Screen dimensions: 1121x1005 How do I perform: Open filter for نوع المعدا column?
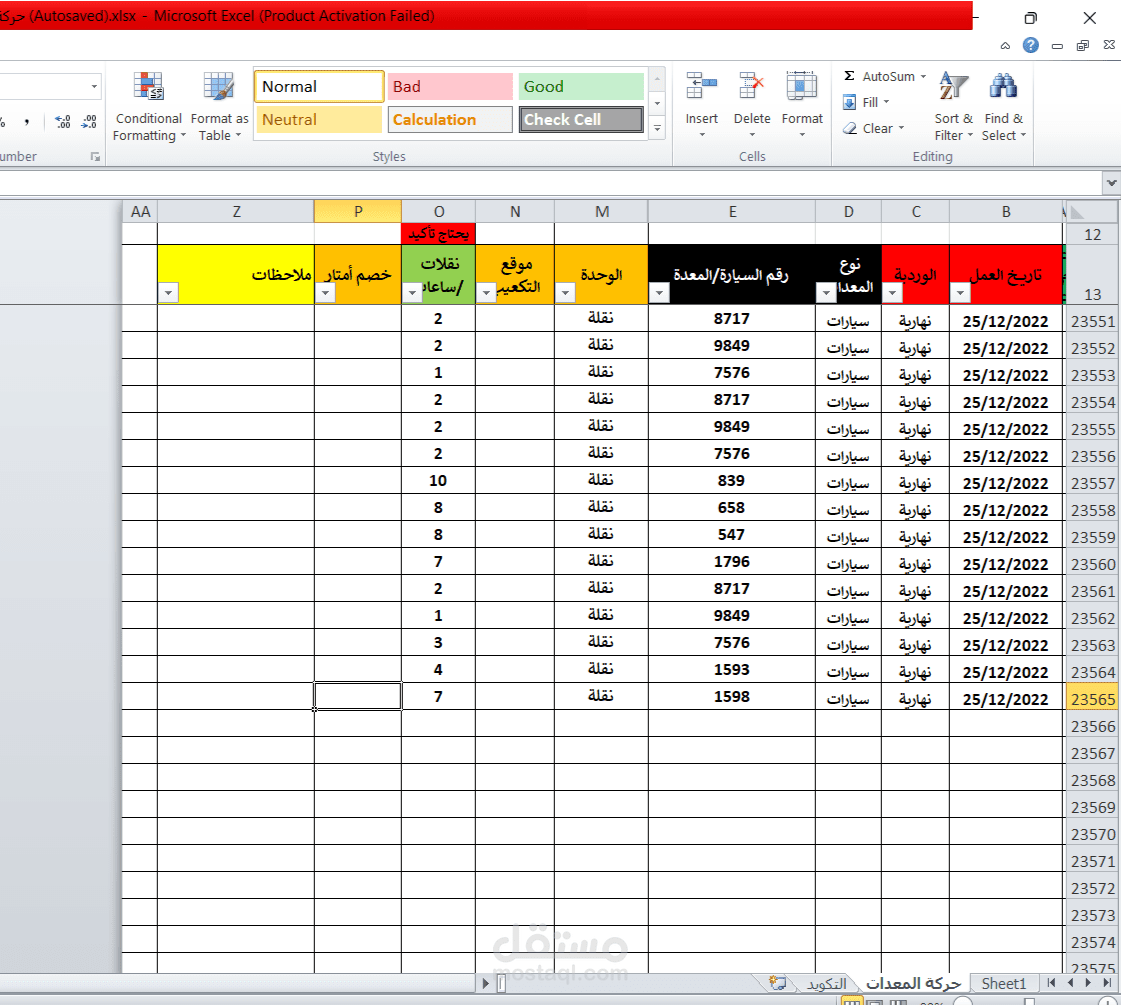point(826,292)
